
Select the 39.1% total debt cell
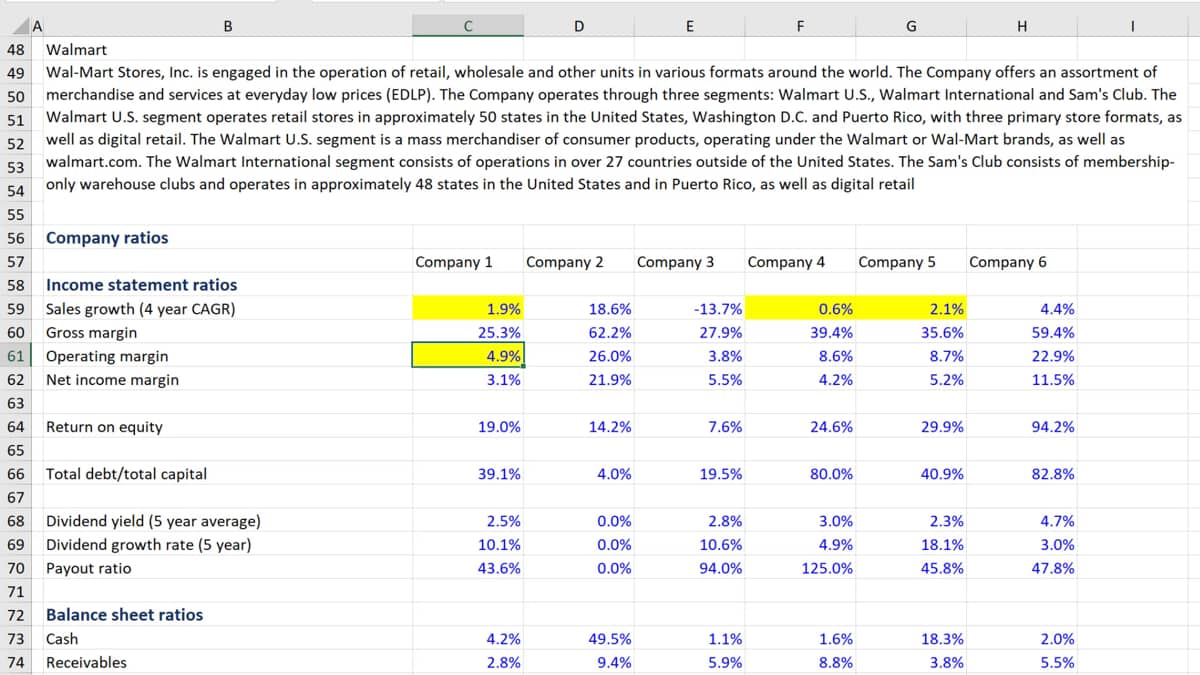click(x=468, y=474)
